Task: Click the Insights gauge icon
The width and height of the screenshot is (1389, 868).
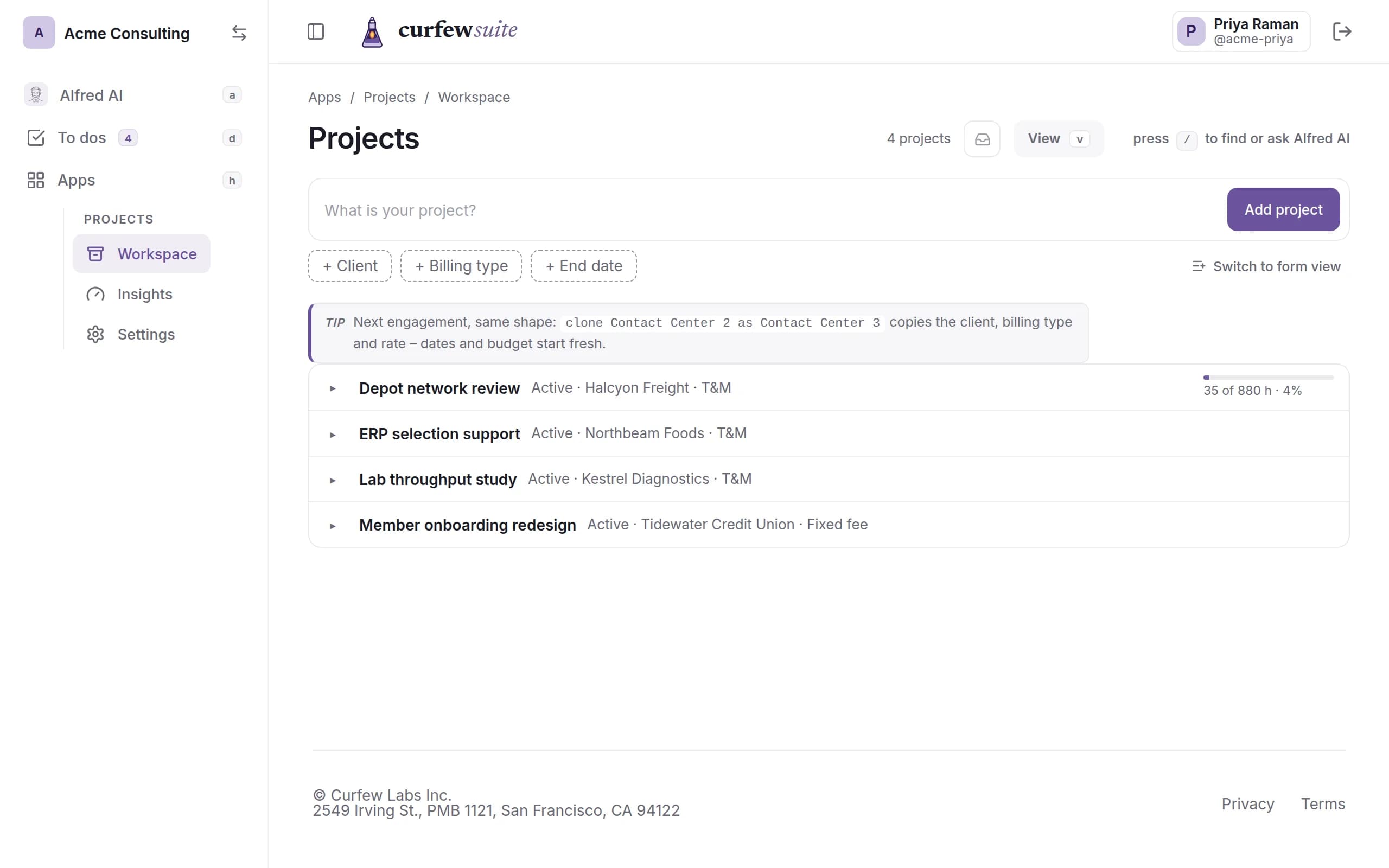Action: 95,294
